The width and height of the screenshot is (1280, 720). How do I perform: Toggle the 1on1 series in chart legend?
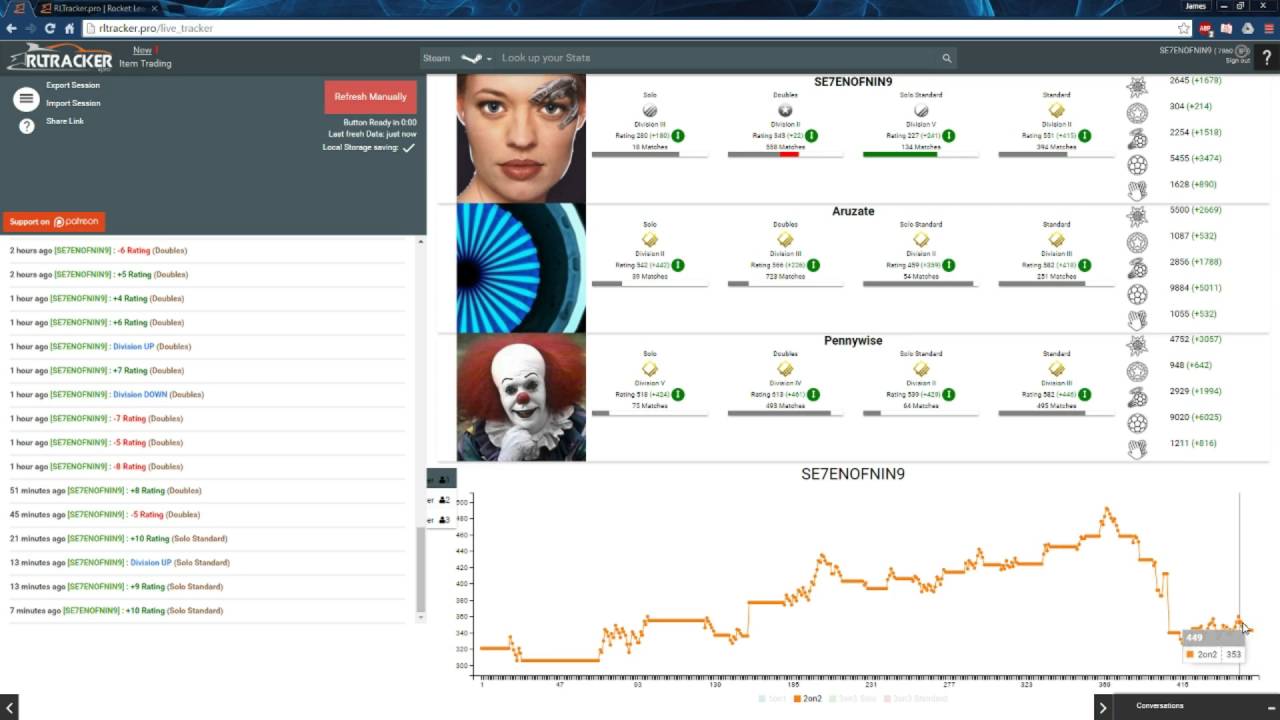[772, 698]
